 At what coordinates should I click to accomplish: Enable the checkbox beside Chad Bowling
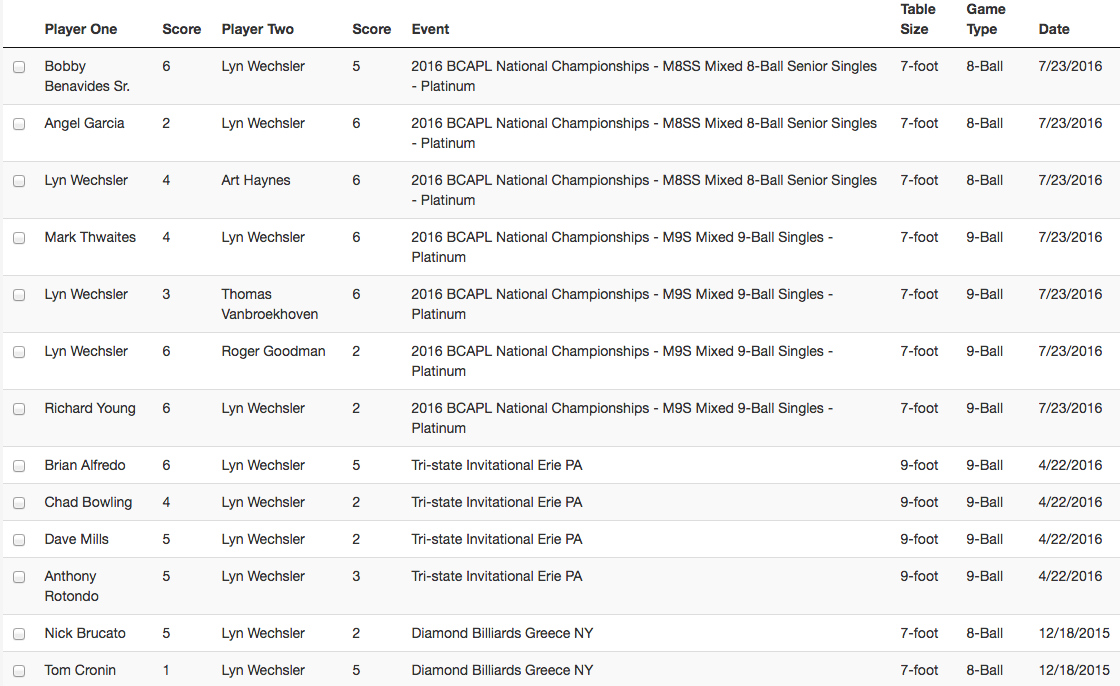[x=19, y=503]
